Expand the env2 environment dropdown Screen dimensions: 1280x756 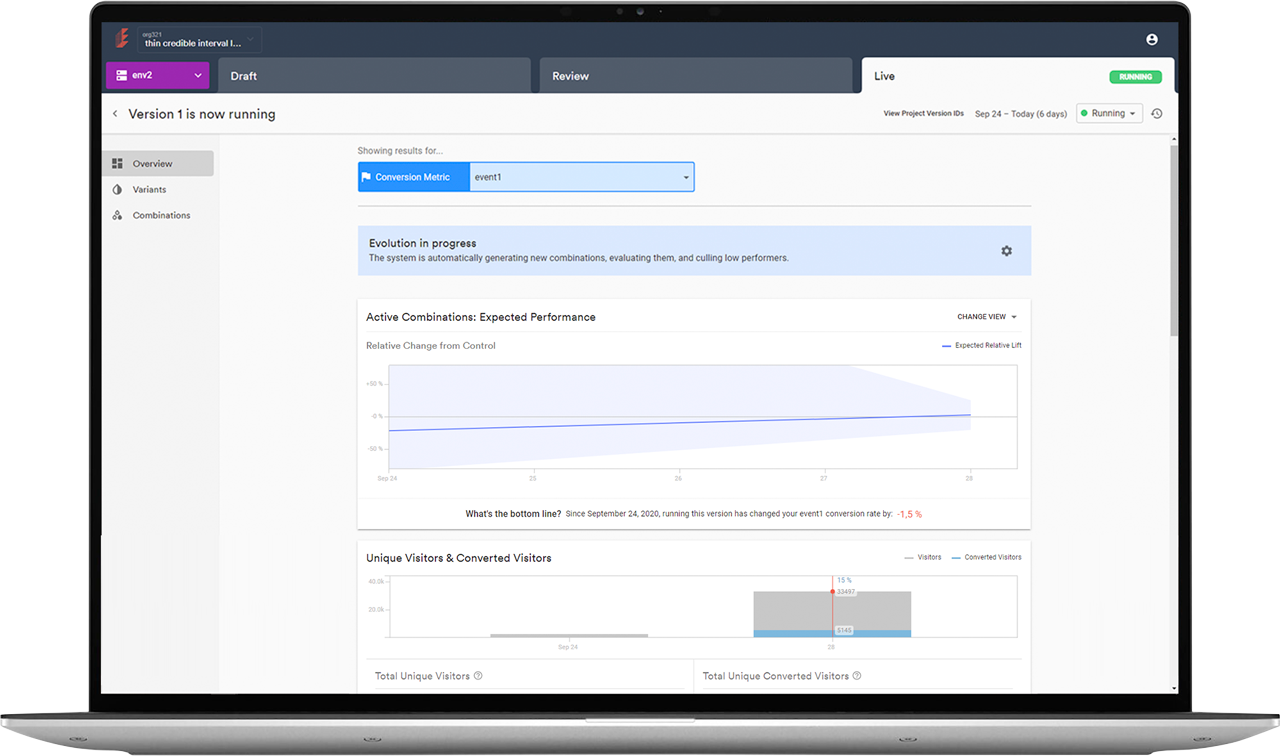(x=198, y=76)
